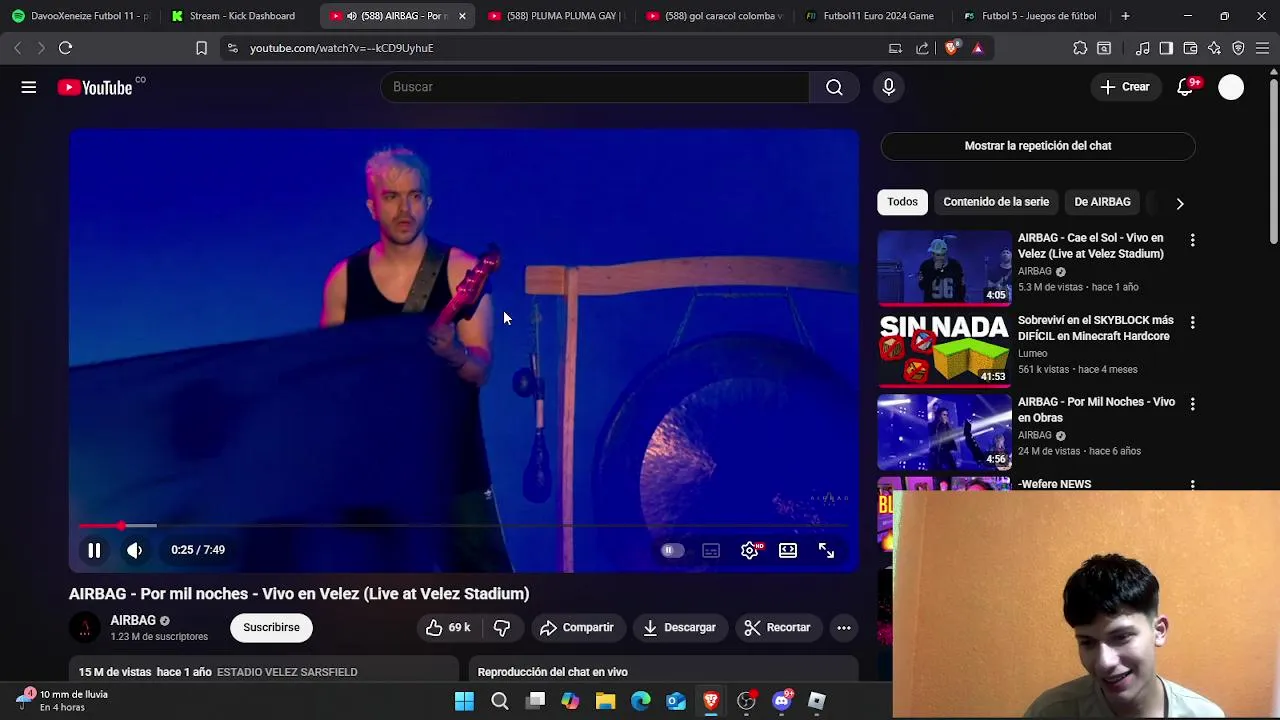Image resolution: width=1280 pixels, height=720 pixels.
Task: Start voice search with microphone icon
Action: 888,87
